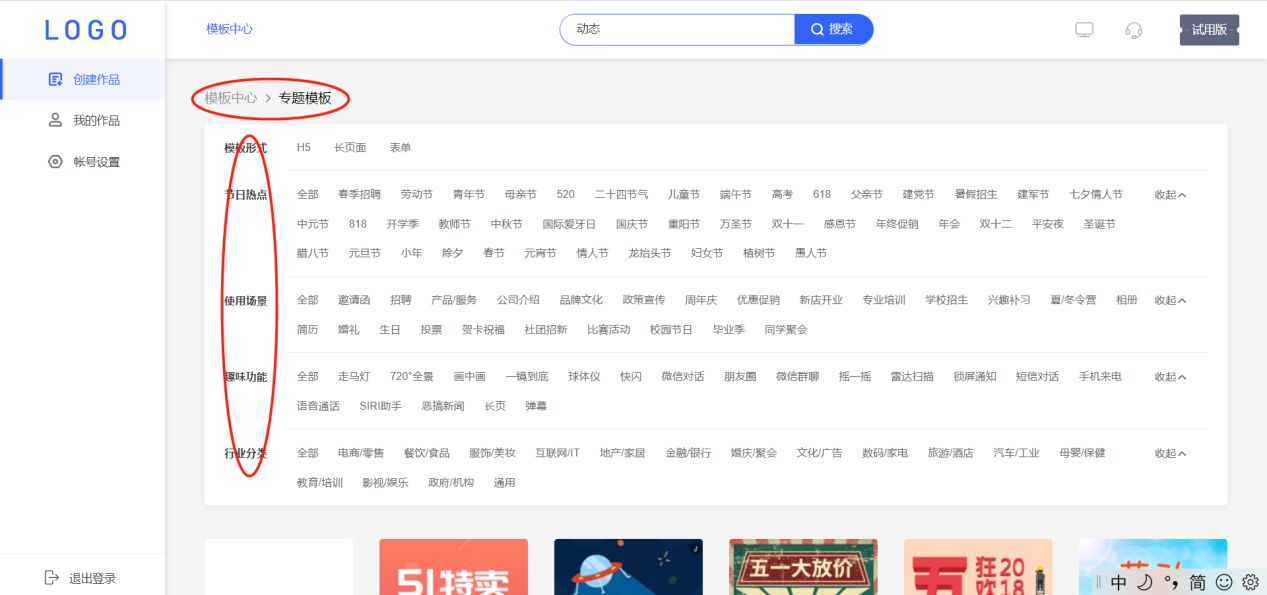This screenshot has width=1267, height=595.
Task: Filter by 品牌文化 scenario
Action: pos(581,300)
